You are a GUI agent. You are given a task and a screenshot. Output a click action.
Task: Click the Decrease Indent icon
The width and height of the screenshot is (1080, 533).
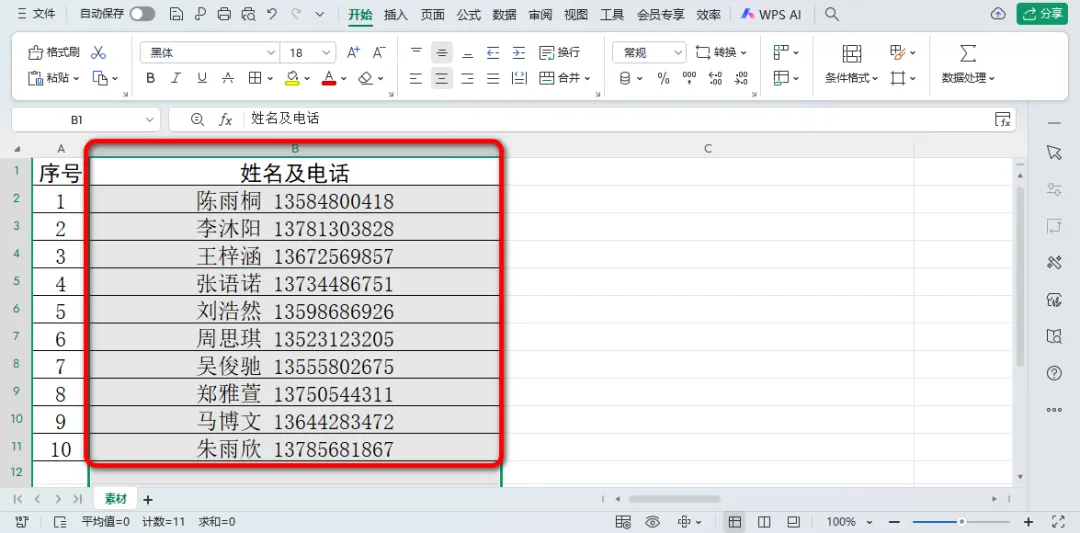pos(493,52)
